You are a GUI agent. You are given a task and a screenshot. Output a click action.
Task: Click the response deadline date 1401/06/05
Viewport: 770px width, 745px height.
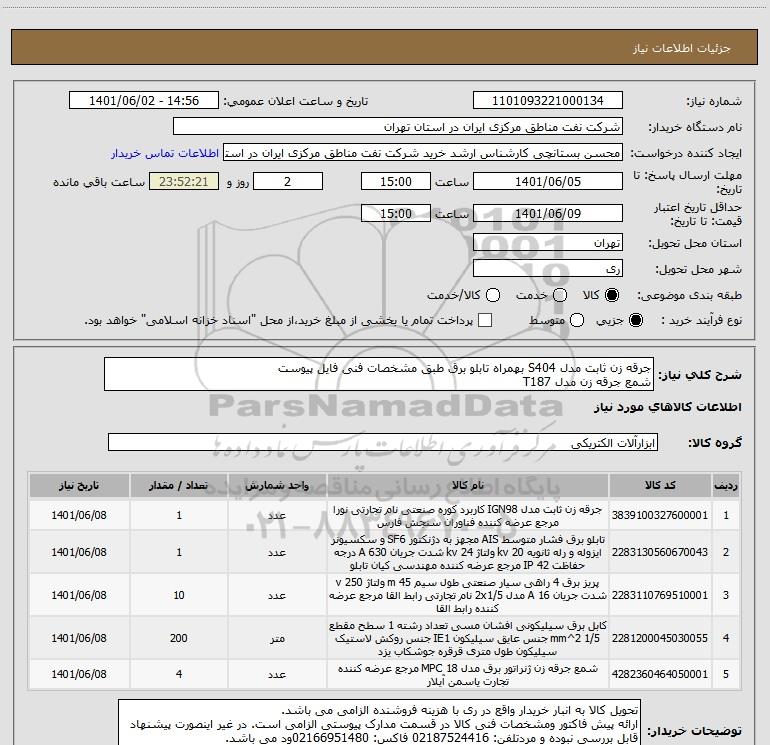point(548,181)
